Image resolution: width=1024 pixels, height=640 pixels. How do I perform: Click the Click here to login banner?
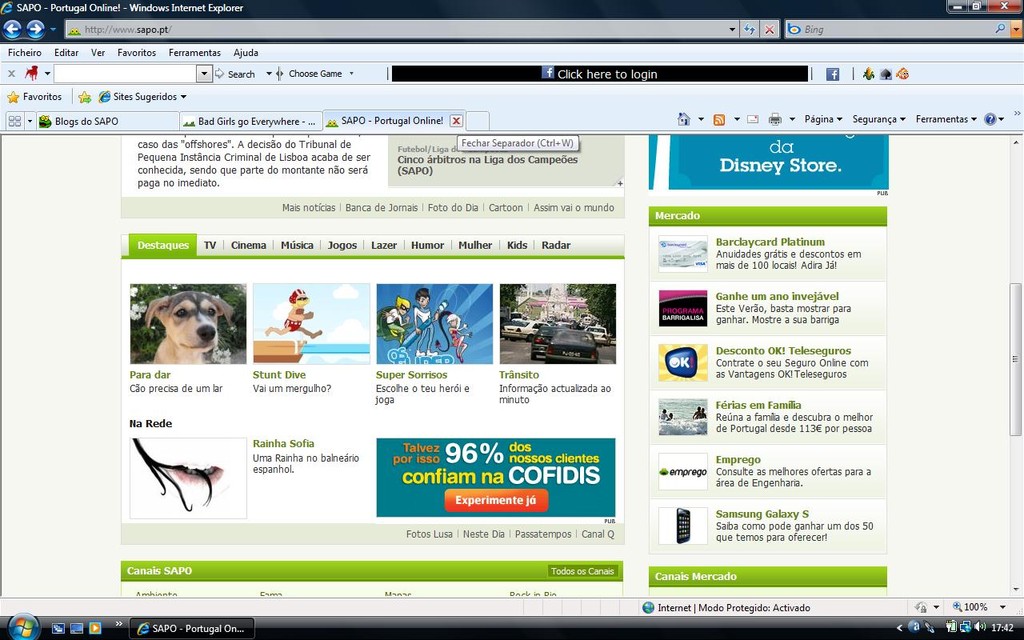pos(600,74)
